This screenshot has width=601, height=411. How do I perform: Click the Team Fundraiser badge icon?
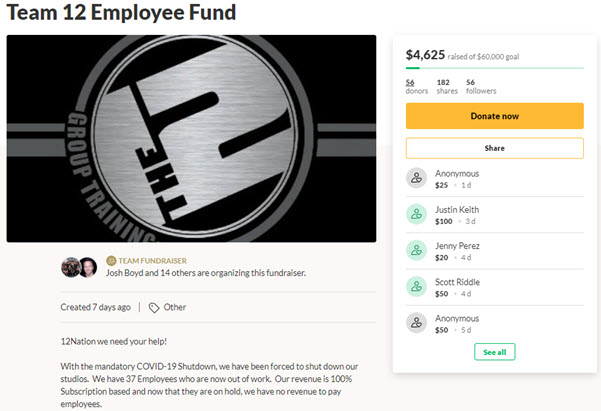click(110, 261)
